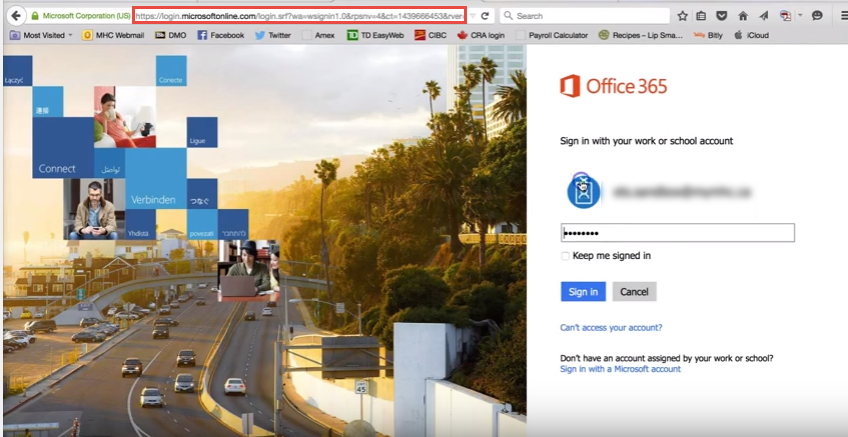Click the Yhdistä tile on the collage
The height and width of the screenshot is (437, 848).
click(141, 224)
